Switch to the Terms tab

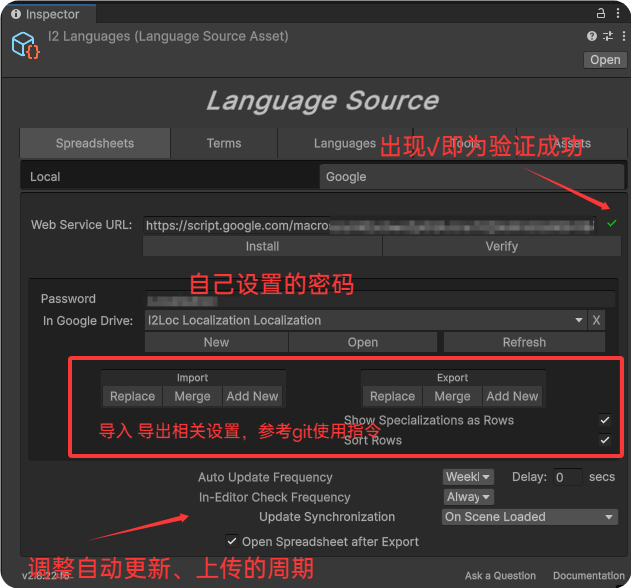224,143
